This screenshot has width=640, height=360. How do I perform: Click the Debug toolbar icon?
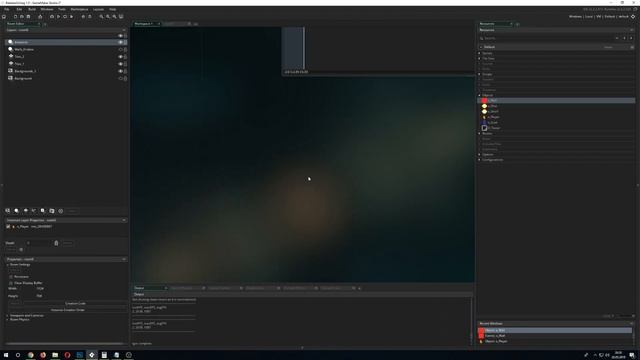(x=52, y=17)
